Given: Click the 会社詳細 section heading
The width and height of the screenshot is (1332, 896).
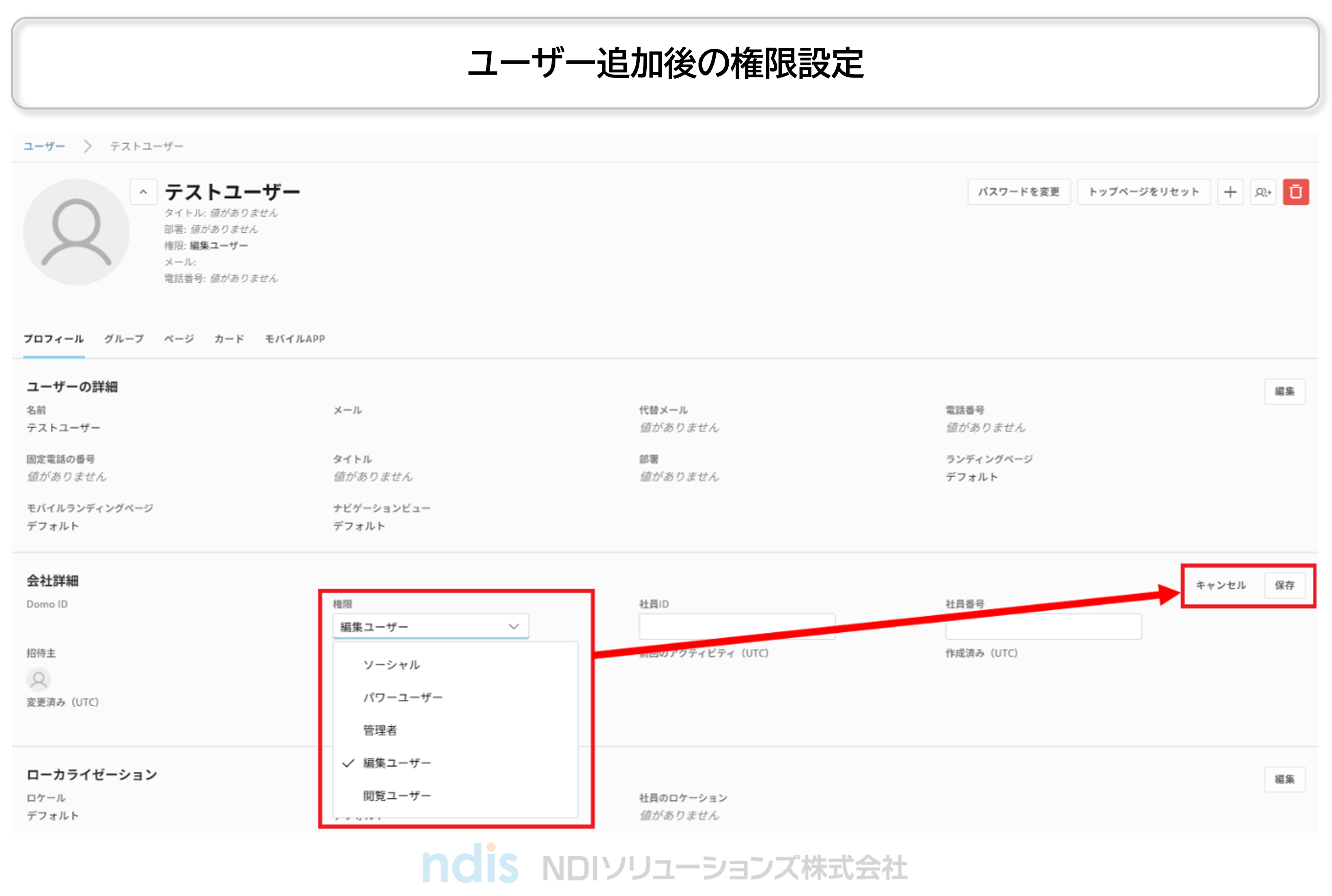Looking at the screenshot, I should click(53, 580).
